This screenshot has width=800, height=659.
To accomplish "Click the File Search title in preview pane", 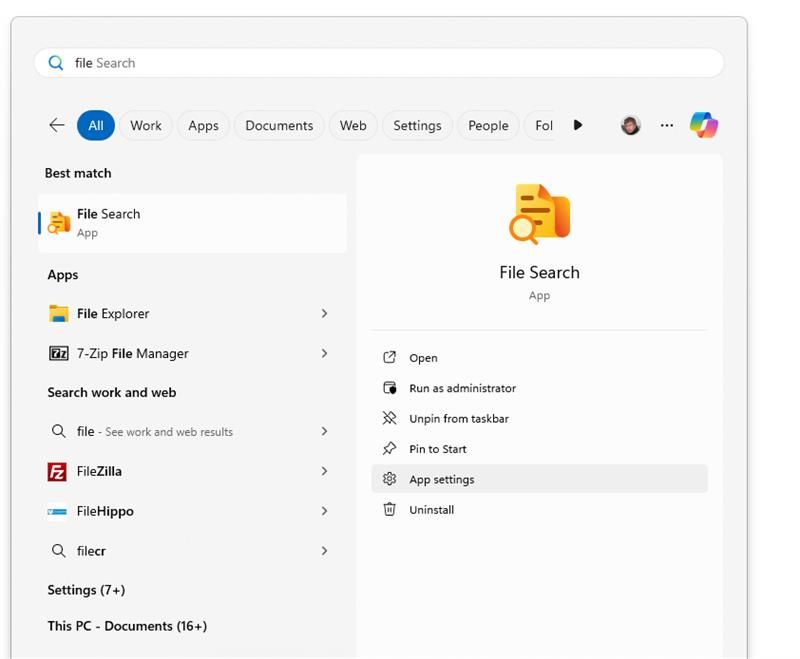I will click(x=539, y=272).
